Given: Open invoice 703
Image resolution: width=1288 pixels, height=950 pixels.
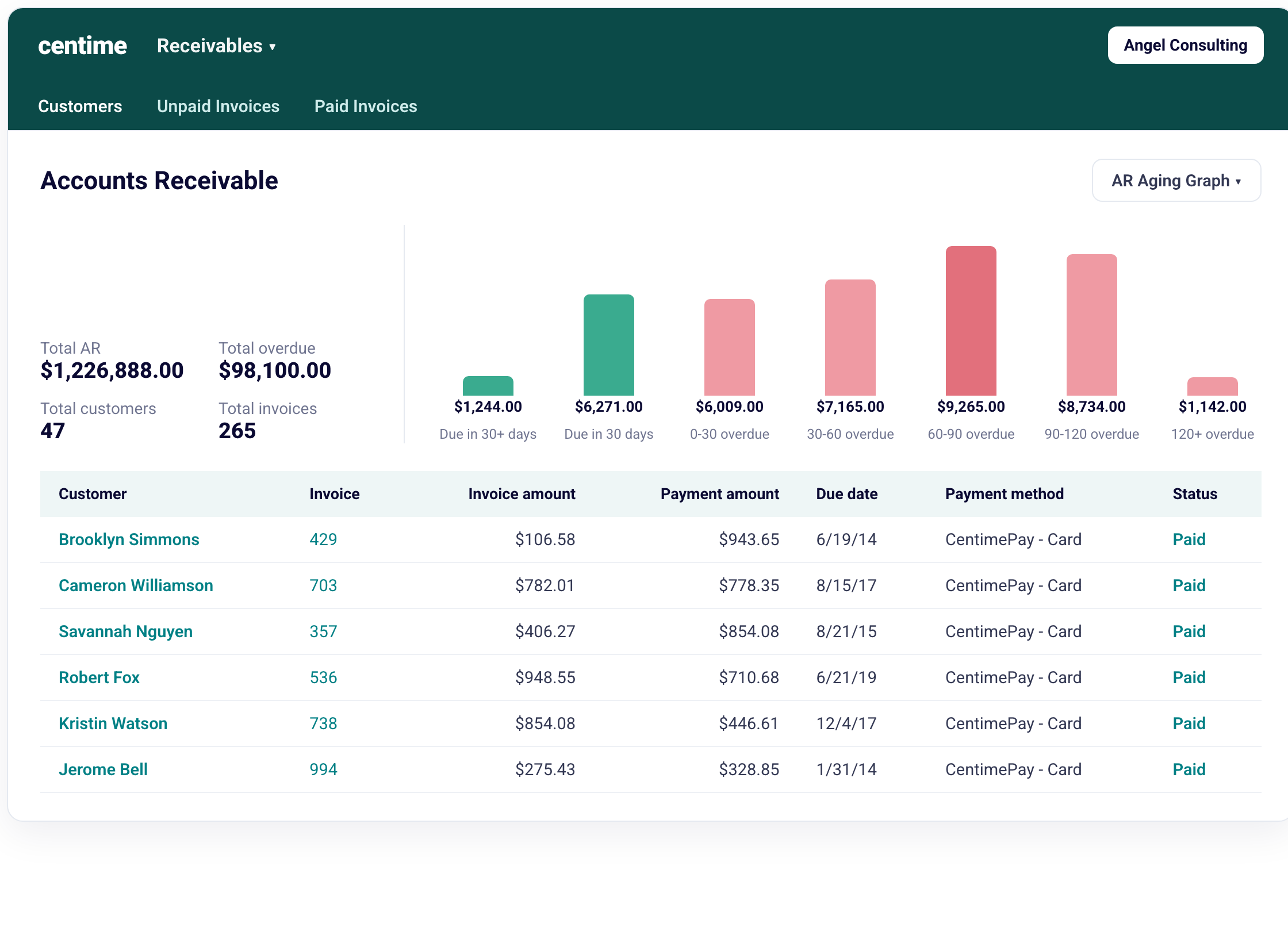Looking at the screenshot, I should click(323, 585).
